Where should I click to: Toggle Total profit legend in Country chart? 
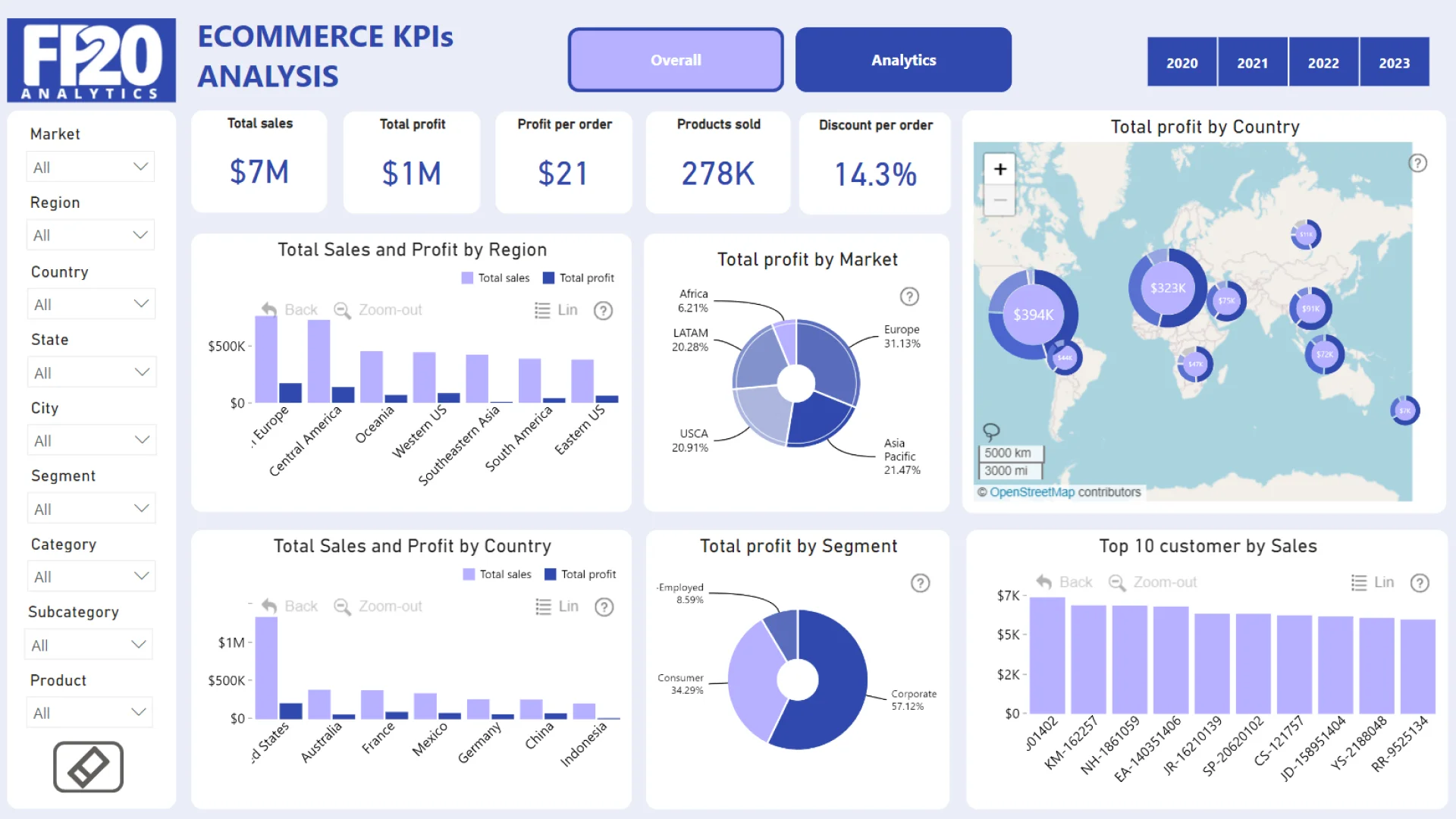[x=580, y=575]
